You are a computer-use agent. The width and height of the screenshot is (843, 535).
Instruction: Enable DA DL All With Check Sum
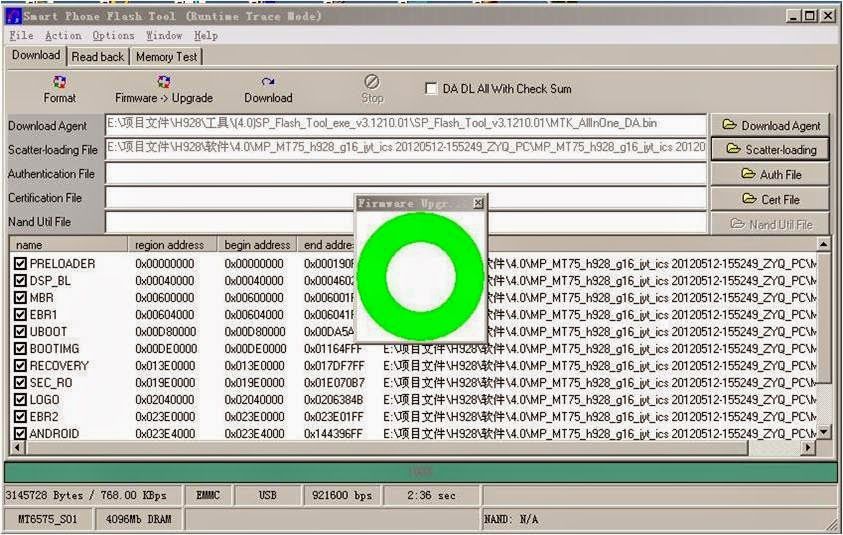click(431, 88)
